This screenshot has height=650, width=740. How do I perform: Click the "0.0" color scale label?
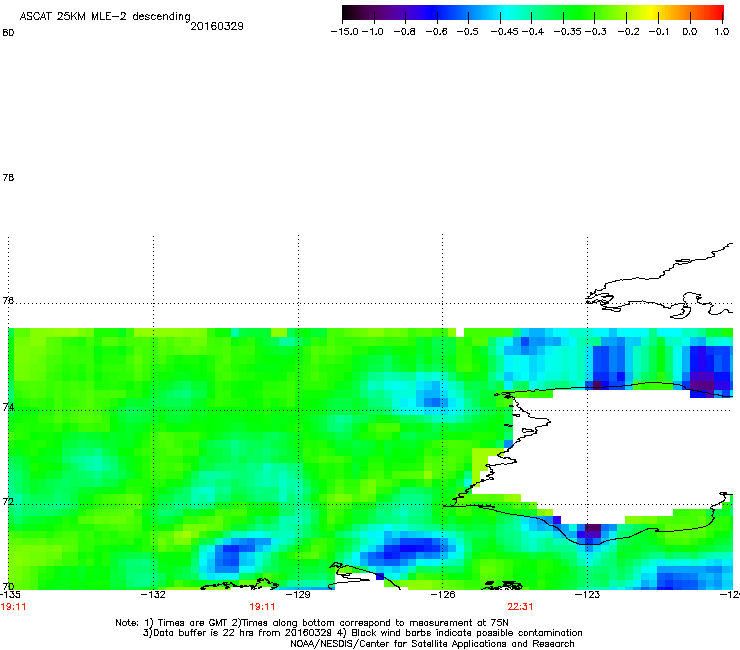point(690,32)
